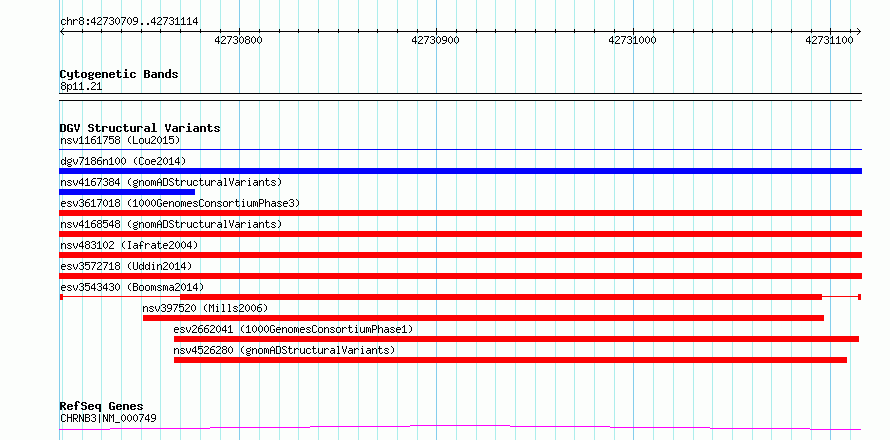Click the 42730900 ruler coordinate

pos(435,40)
